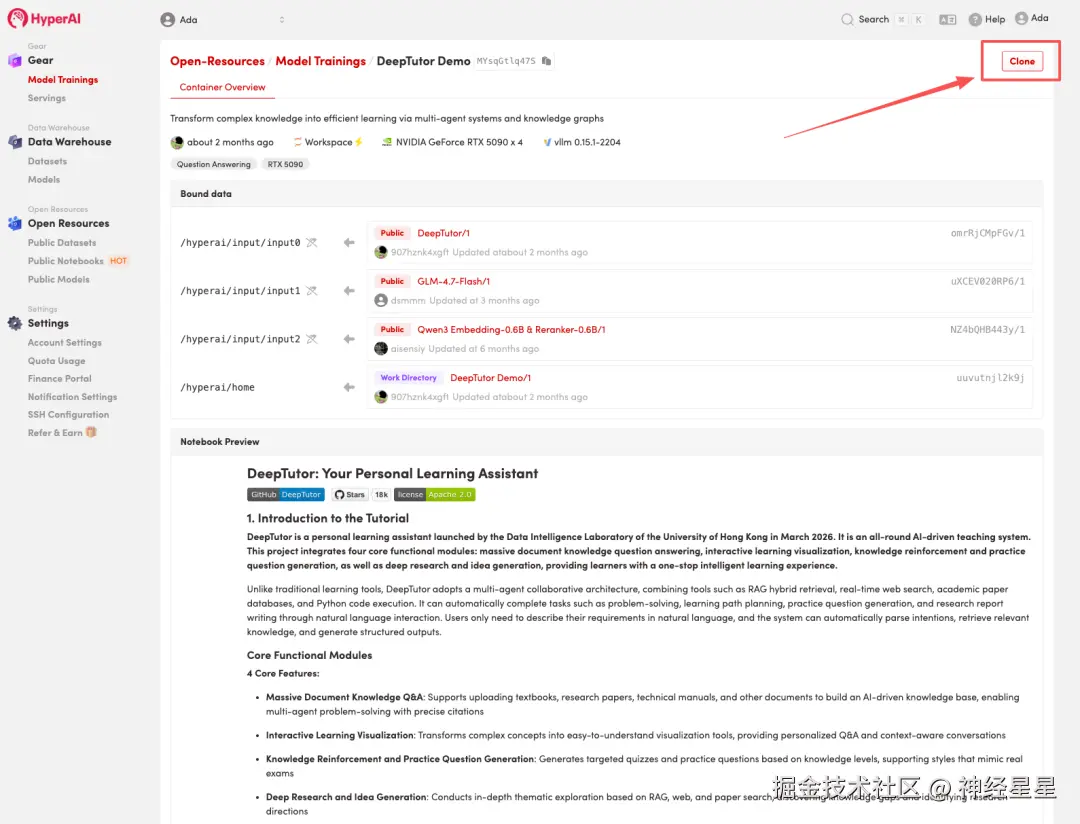
Task: Open the Ada account switcher dropdown
Action: point(222,20)
